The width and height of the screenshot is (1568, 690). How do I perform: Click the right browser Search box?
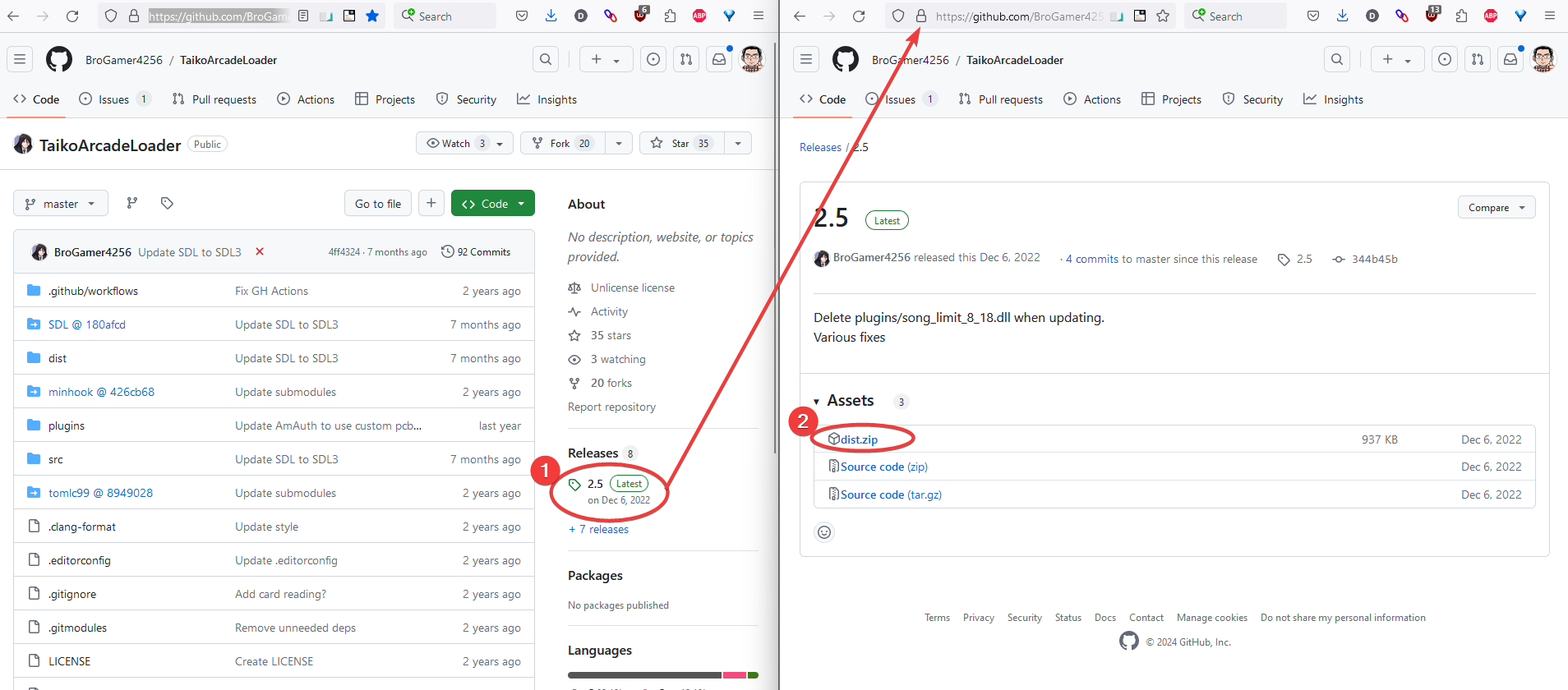click(x=1237, y=16)
